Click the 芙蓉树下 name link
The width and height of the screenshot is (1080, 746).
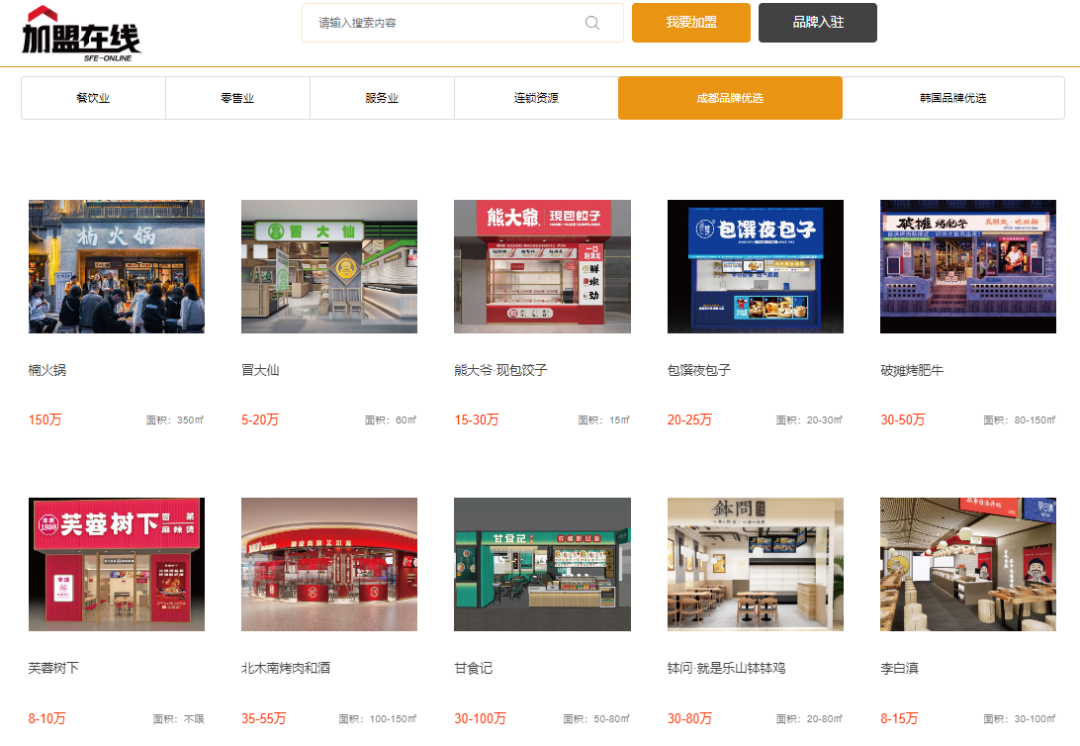point(53,668)
